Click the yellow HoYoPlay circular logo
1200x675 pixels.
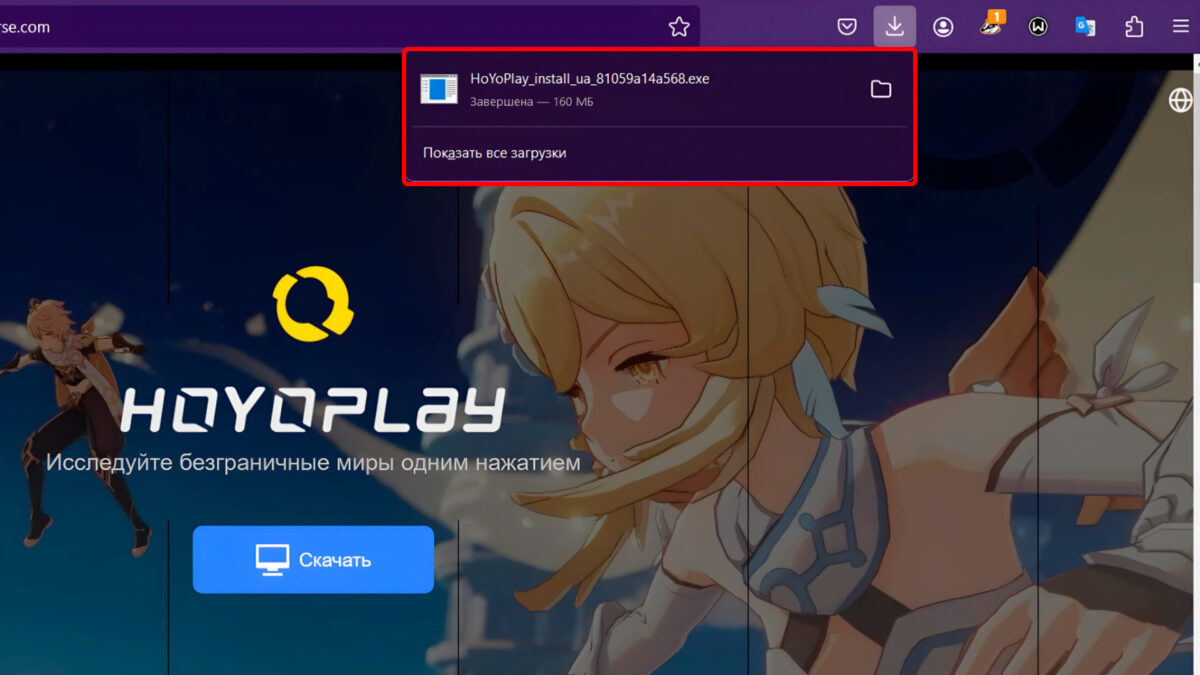click(312, 304)
